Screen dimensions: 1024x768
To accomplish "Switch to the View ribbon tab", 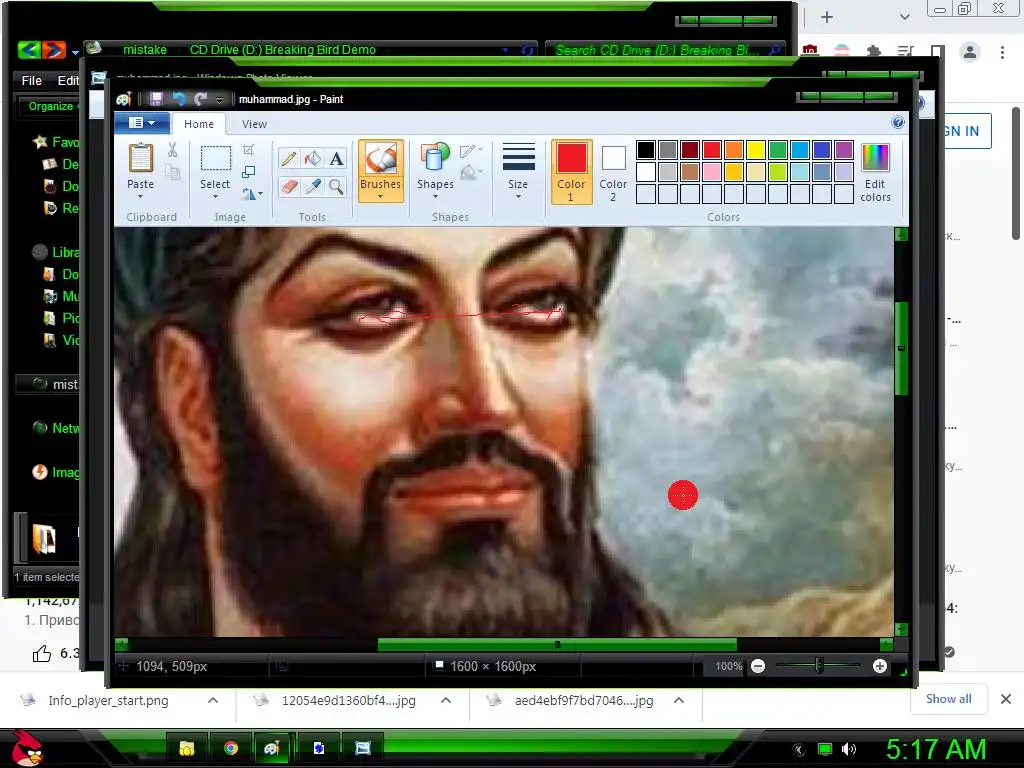I will (254, 123).
